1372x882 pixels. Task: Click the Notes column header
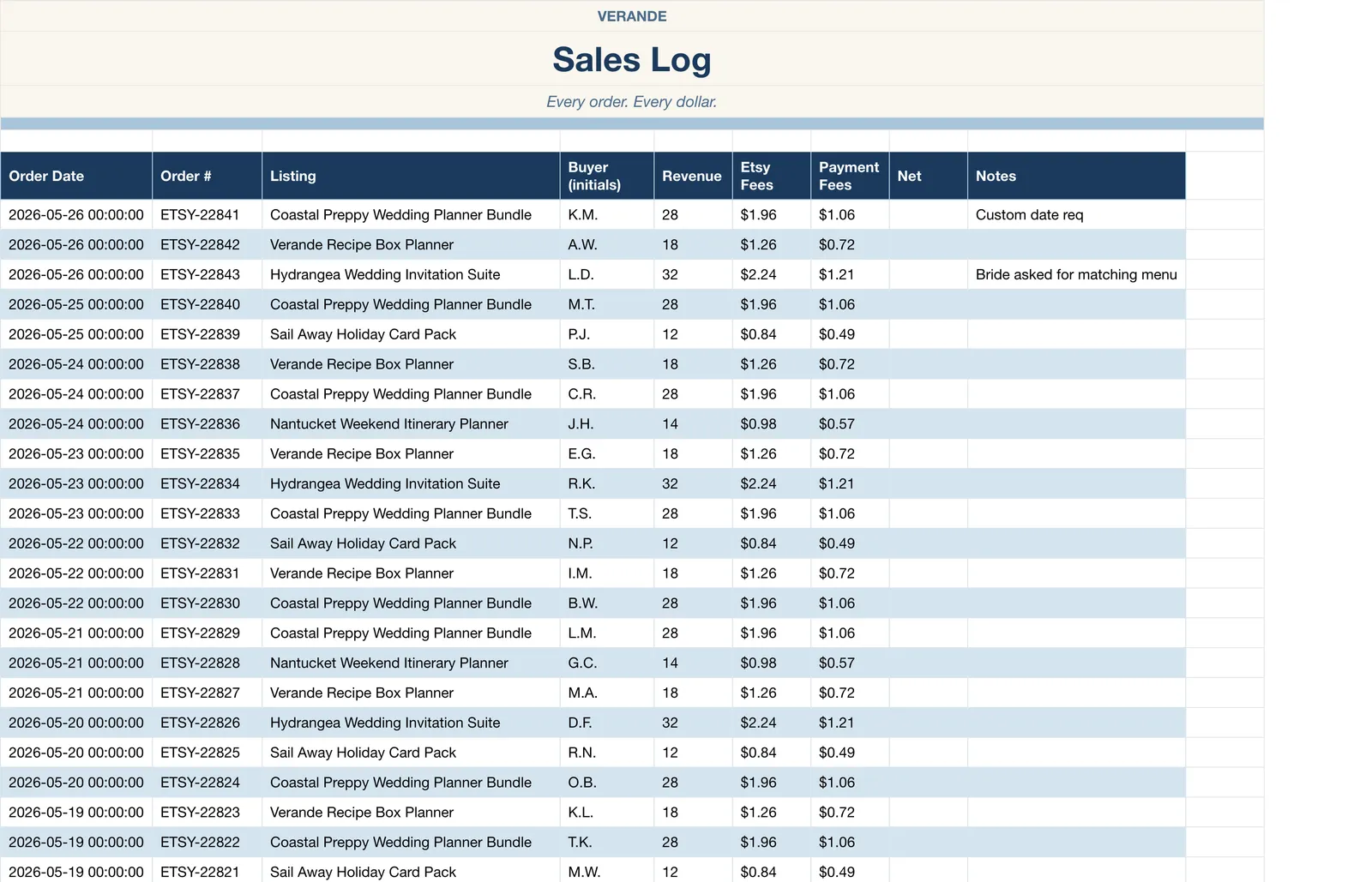[x=1077, y=176]
